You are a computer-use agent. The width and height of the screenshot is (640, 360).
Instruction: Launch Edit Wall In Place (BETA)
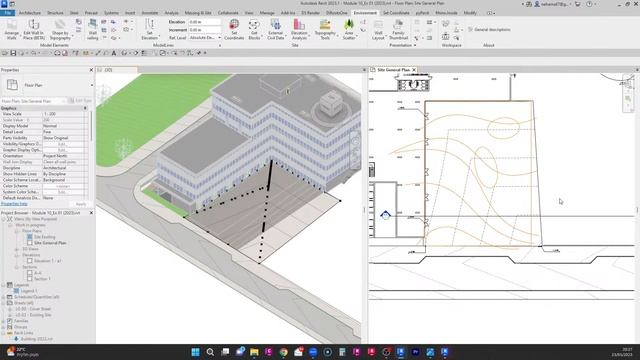point(34,29)
